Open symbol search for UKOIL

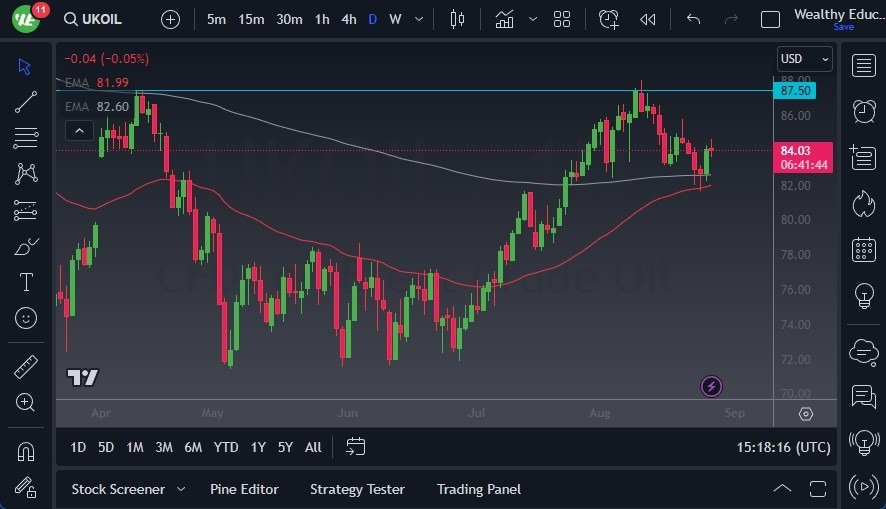click(x=93, y=19)
